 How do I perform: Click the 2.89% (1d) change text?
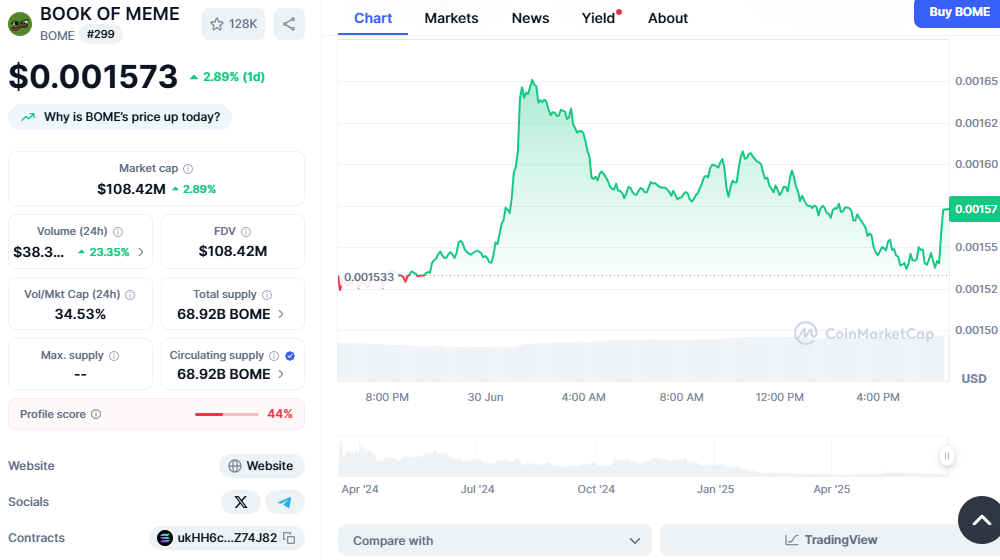coord(233,77)
